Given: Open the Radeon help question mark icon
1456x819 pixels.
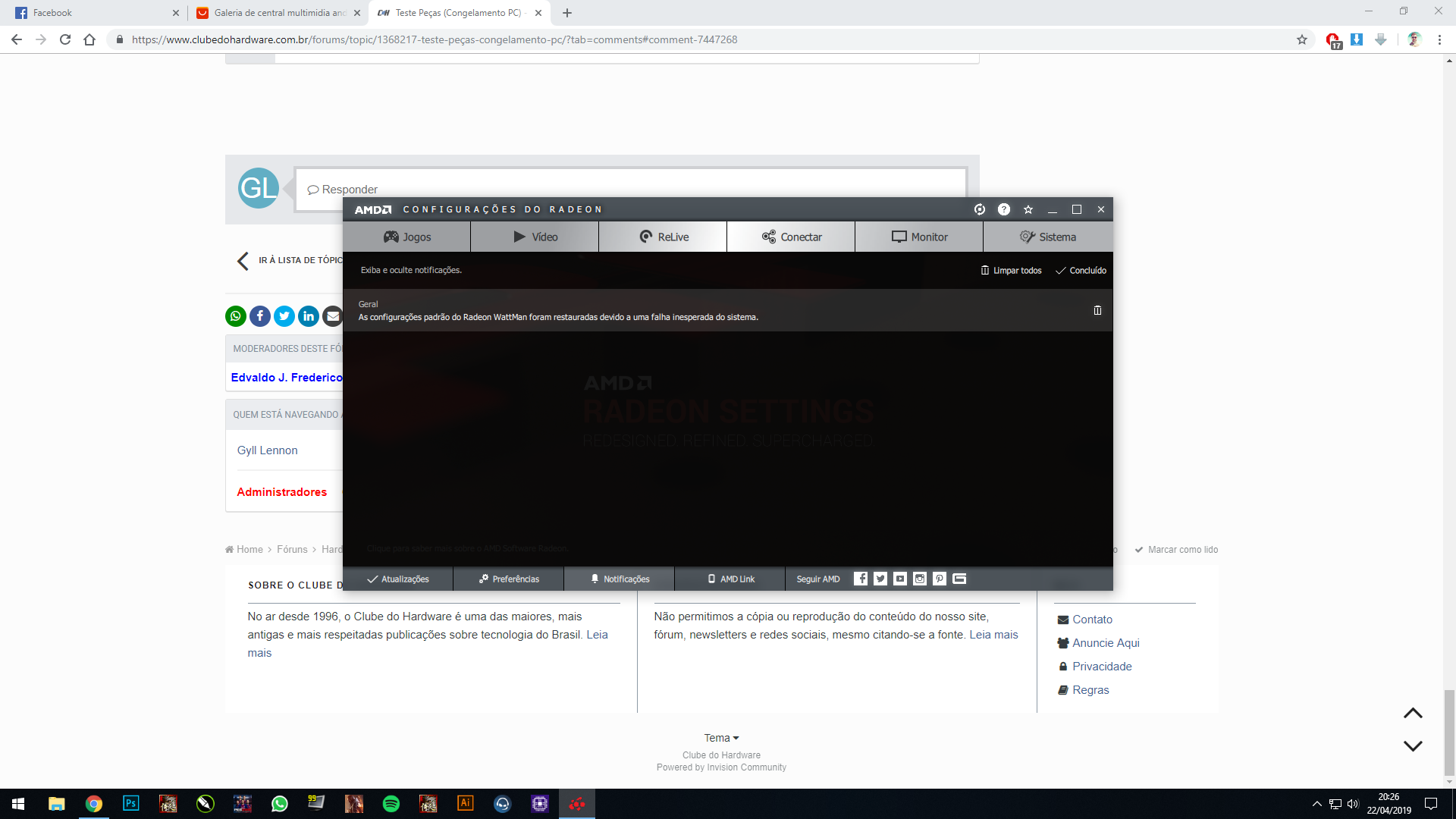Looking at the screenshot, I should pyautogui.click(x=1004, y=209).
